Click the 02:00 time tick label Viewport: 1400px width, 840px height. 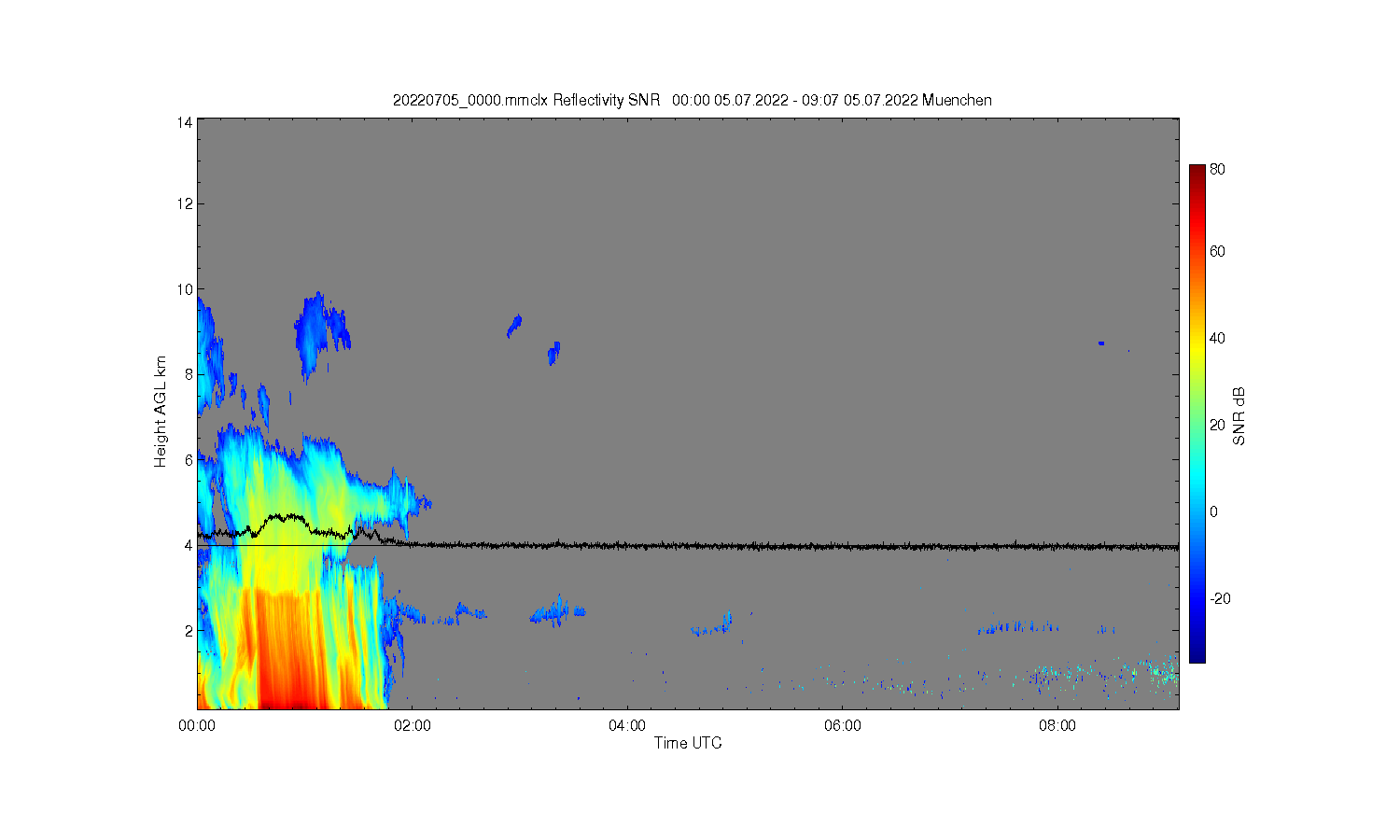tap(413, 725)
